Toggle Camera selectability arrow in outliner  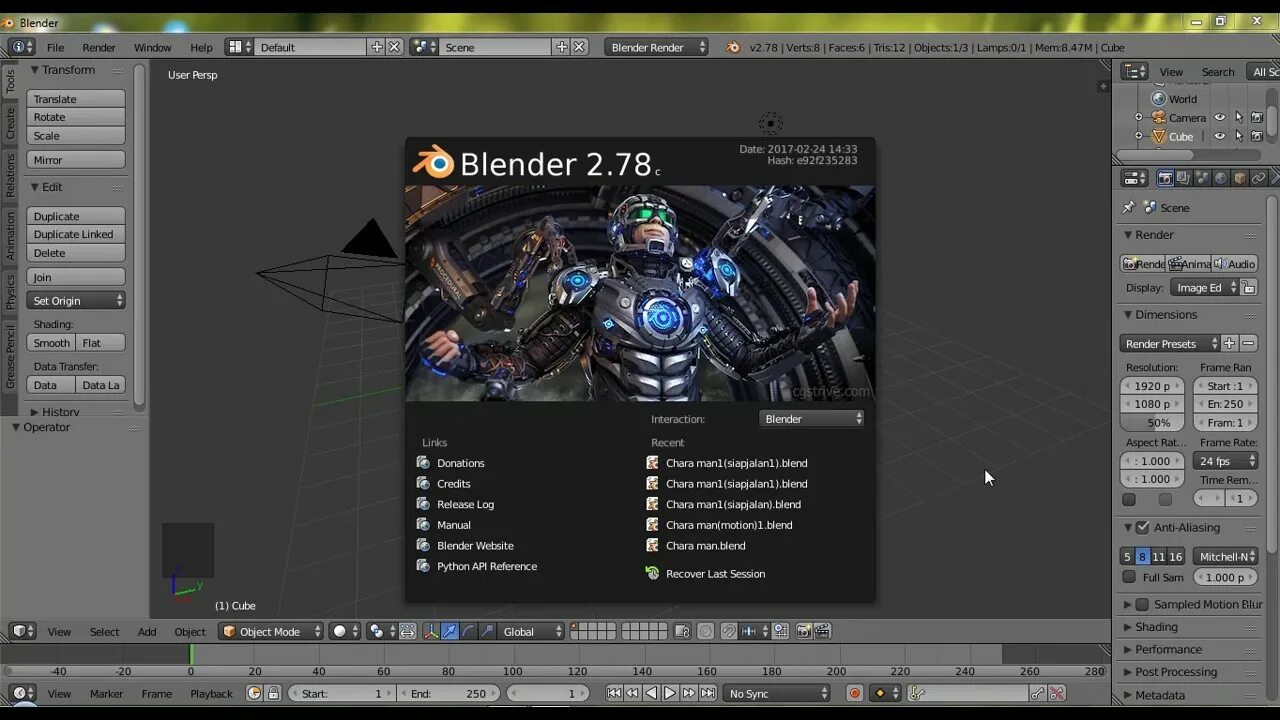pos(1239,118)
